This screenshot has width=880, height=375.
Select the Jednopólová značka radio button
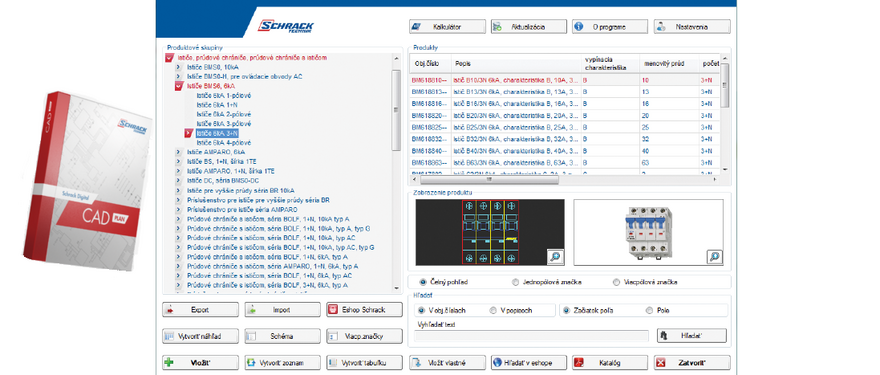[516, 282]
